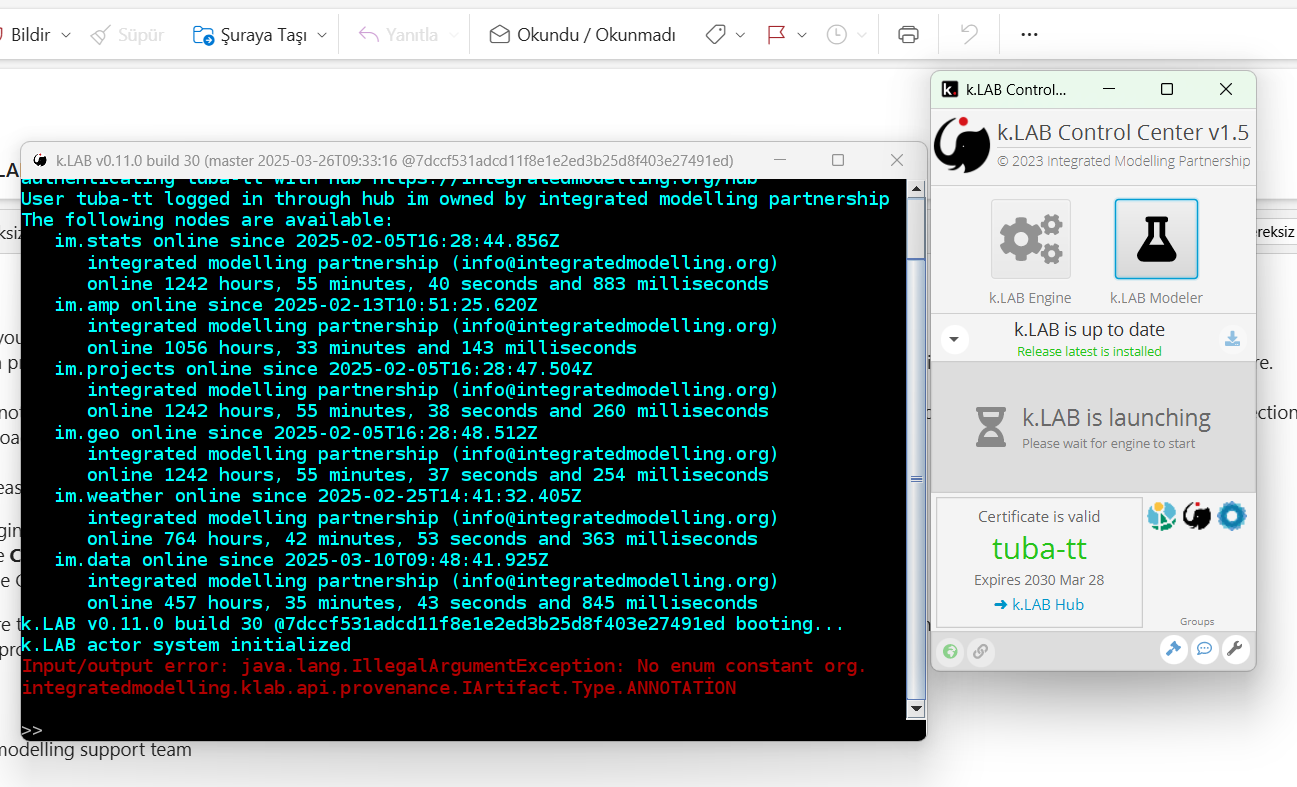The height and width of the screenshot is (787, 1297).
Task: Click the tree-and-globe group icon
Action: pyautogui.click(x=1162, y=516)
